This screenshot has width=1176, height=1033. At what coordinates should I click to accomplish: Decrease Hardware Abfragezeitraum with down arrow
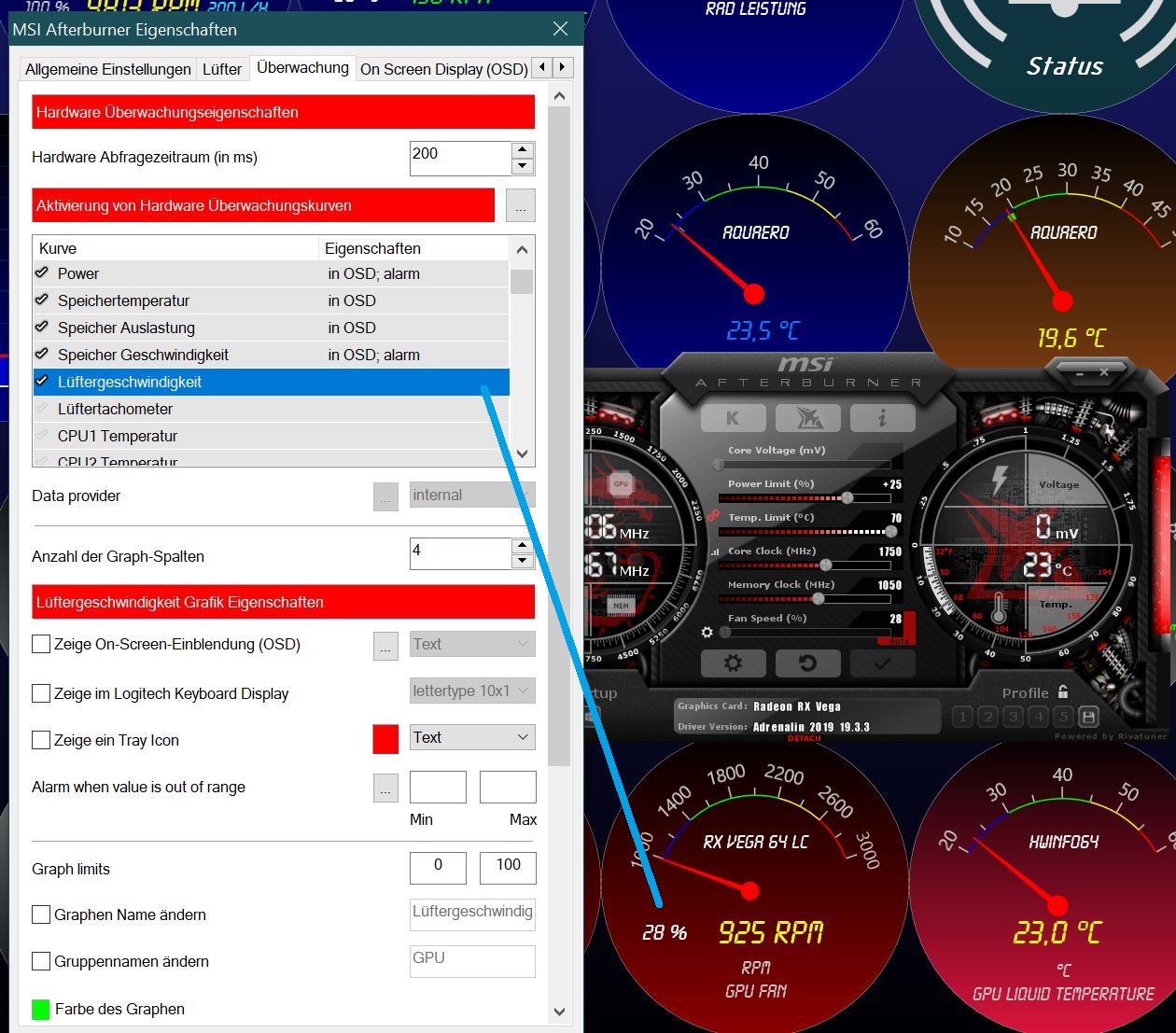pyautogui.click(x=523, y=167)
